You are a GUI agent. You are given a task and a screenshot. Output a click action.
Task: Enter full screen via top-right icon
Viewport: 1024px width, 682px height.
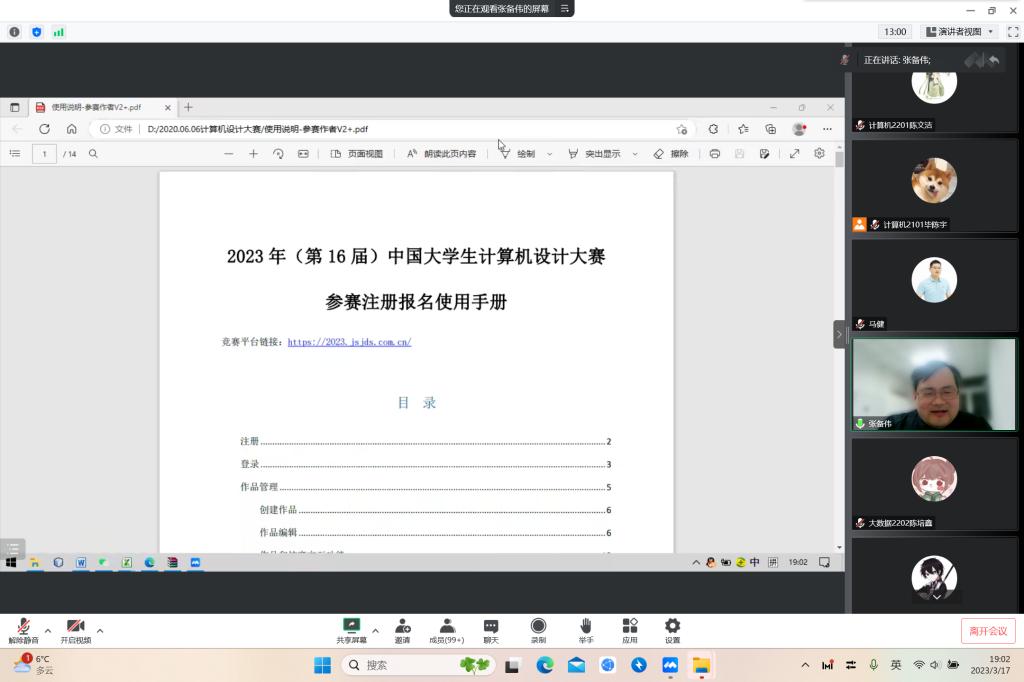[x=1012, y=32]
